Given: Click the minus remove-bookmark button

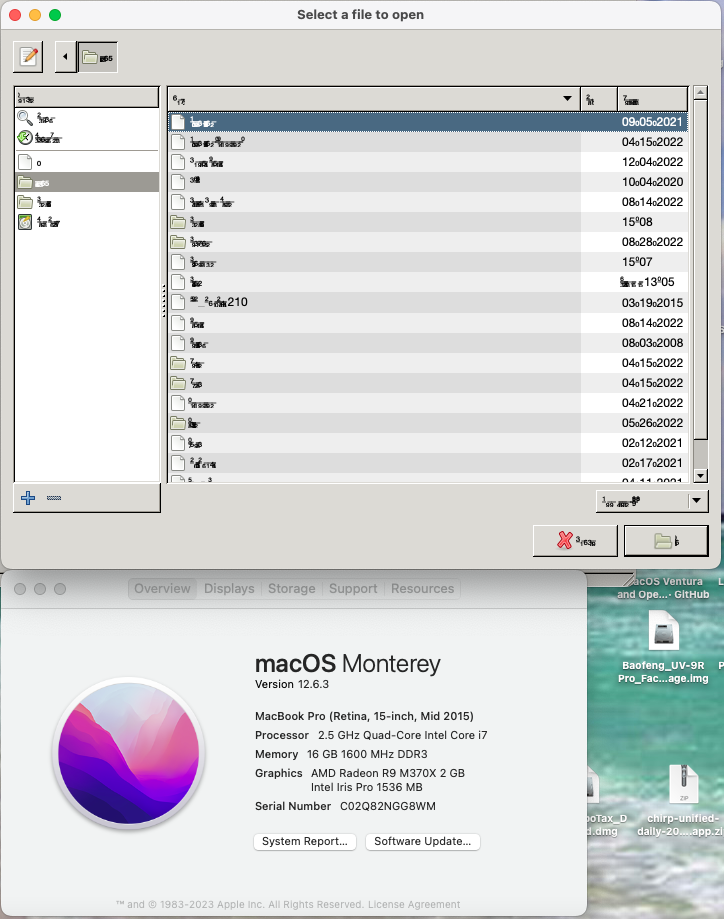Looking at the screenshot, I should coord(54,498).
